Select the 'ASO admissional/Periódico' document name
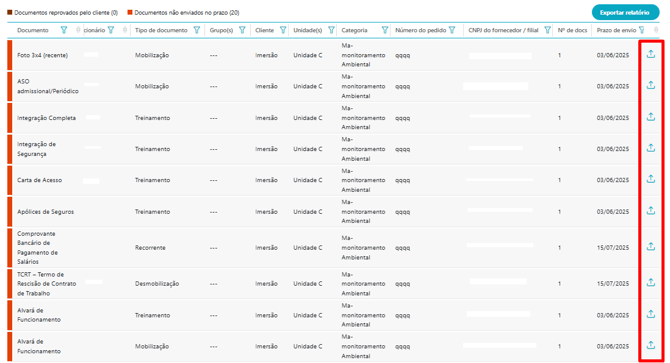 (48, 86)
